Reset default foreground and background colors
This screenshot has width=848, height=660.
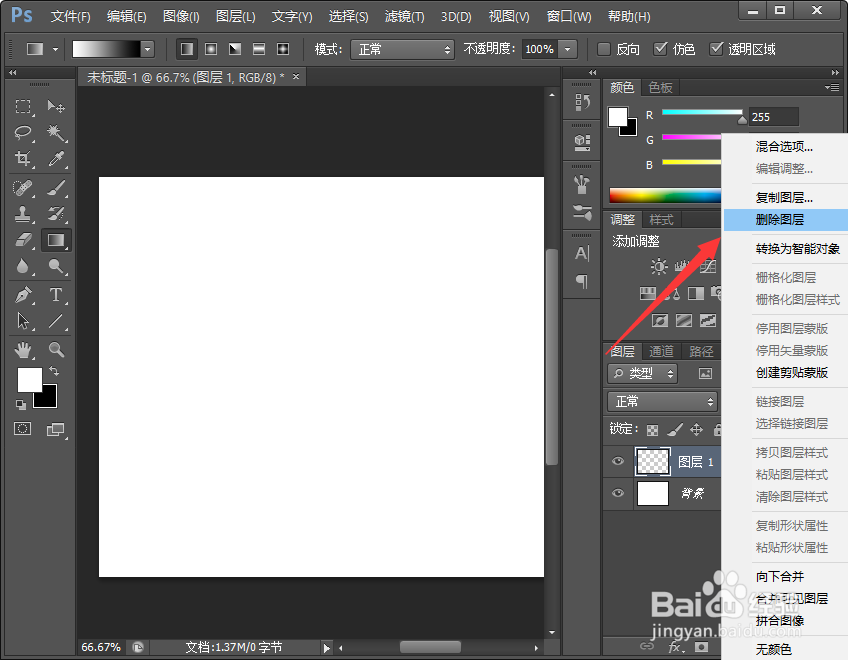click(x=21, y=404)
